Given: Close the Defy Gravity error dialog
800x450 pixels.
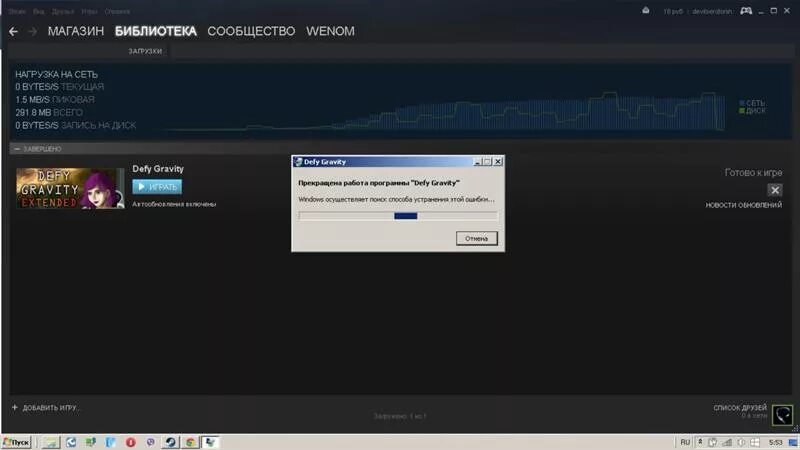Looking at the screenshot, I should (x=498, y=162).
